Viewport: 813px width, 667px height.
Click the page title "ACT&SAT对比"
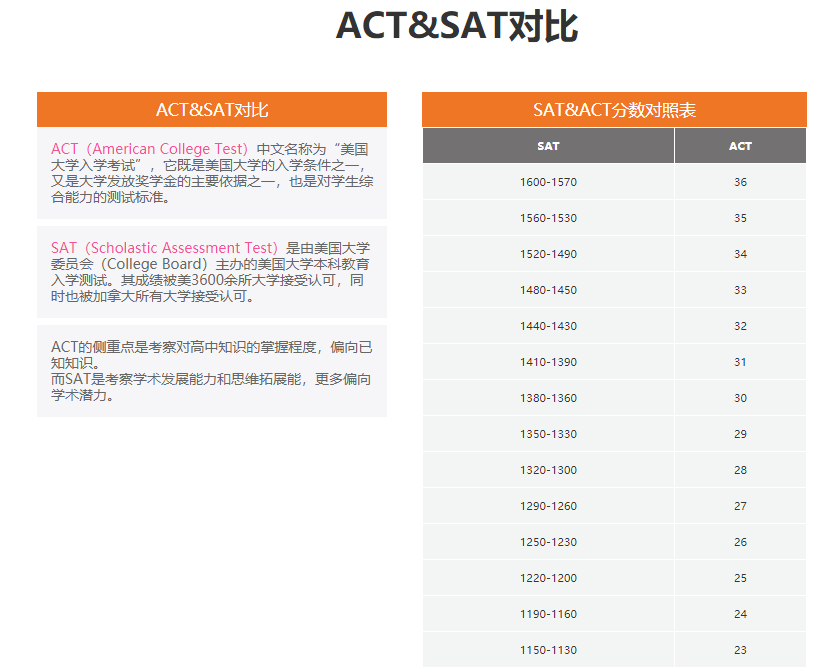coord(456,27)
